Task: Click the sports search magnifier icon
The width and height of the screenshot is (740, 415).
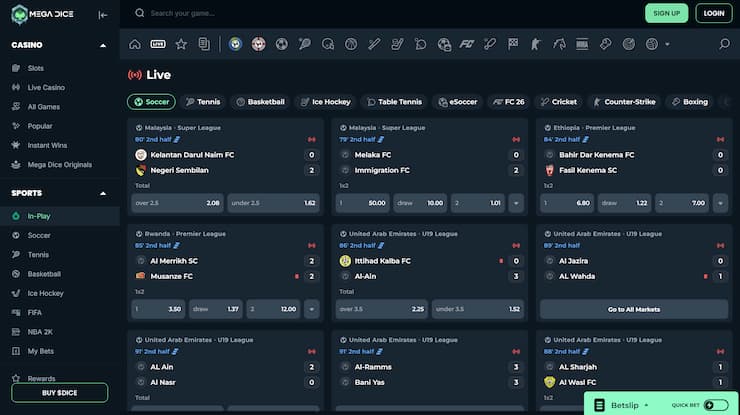Action: (724, 44)
